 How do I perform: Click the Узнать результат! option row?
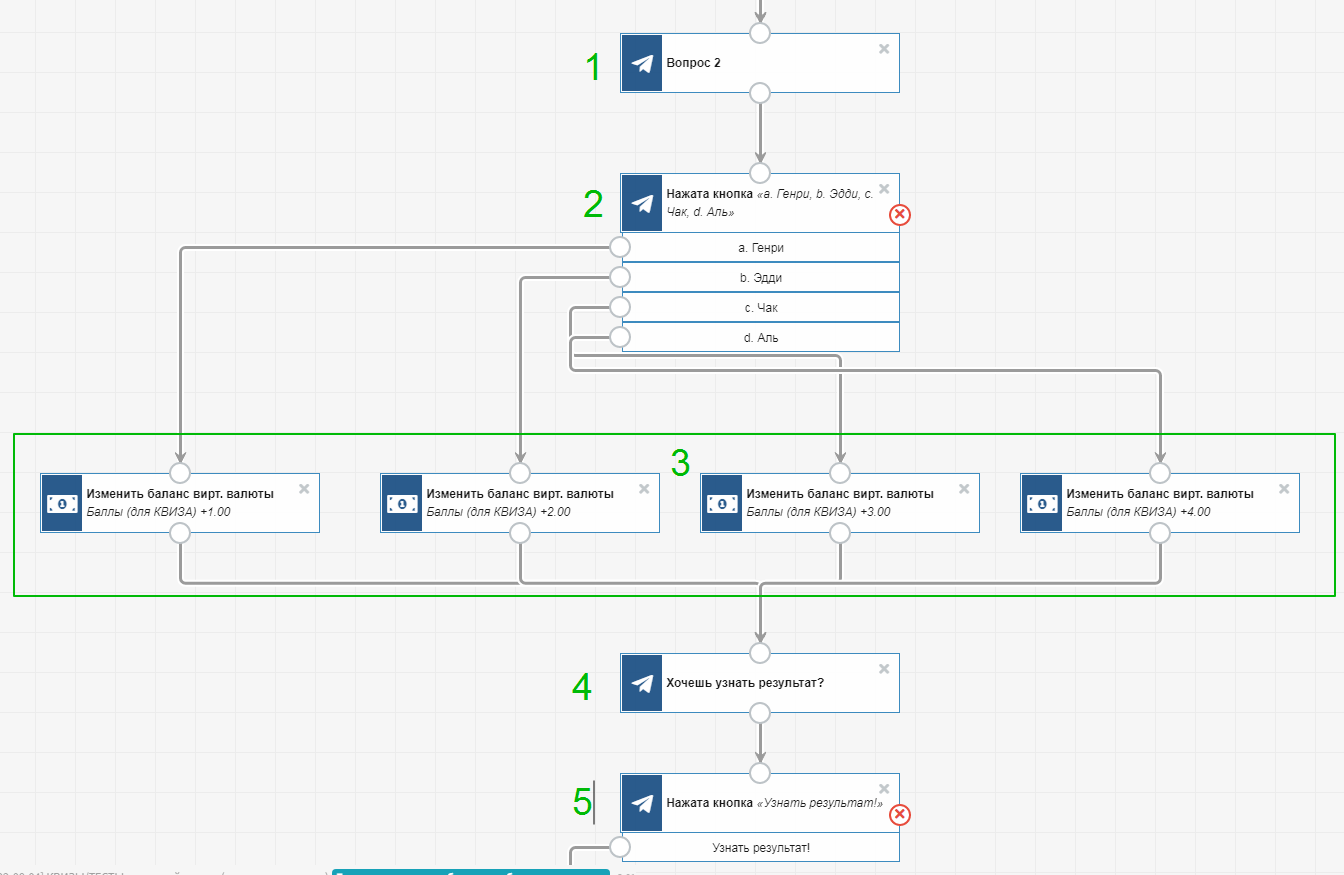pyautogui.click(x=760, y=847)
